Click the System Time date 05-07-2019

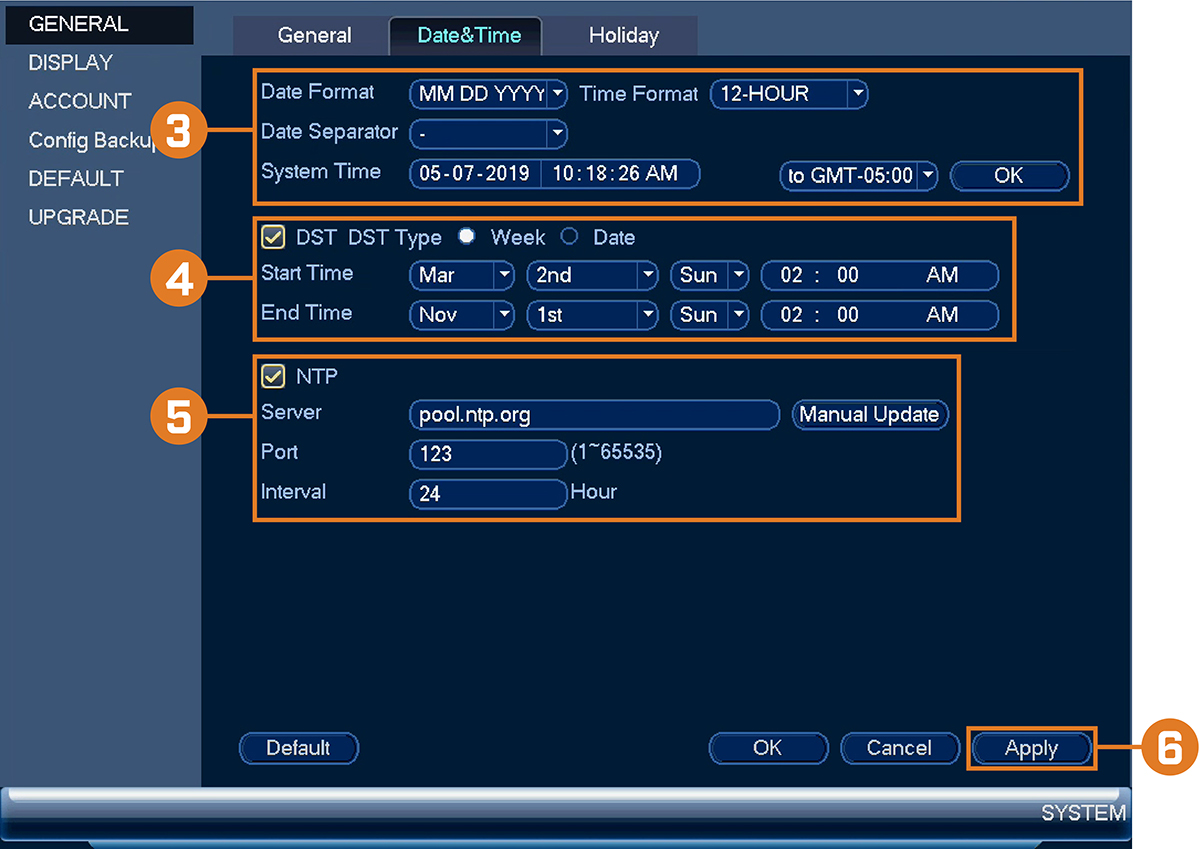[x=475, y=174]
